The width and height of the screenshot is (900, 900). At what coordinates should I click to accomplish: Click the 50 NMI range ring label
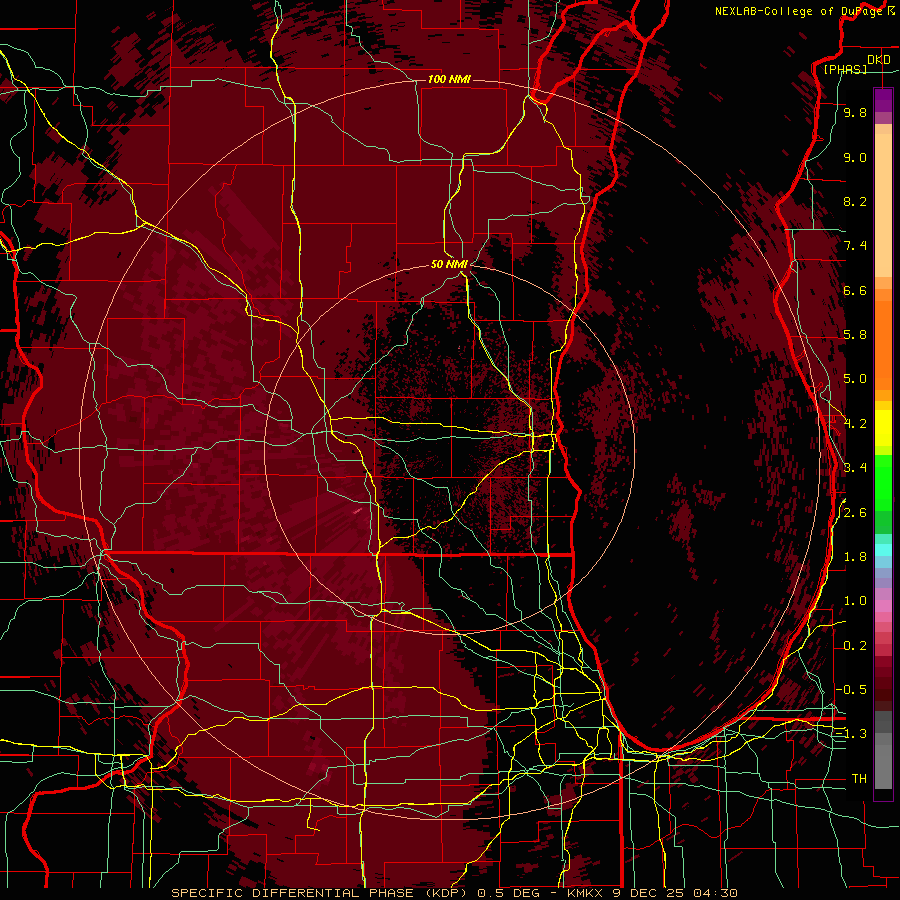449,264
